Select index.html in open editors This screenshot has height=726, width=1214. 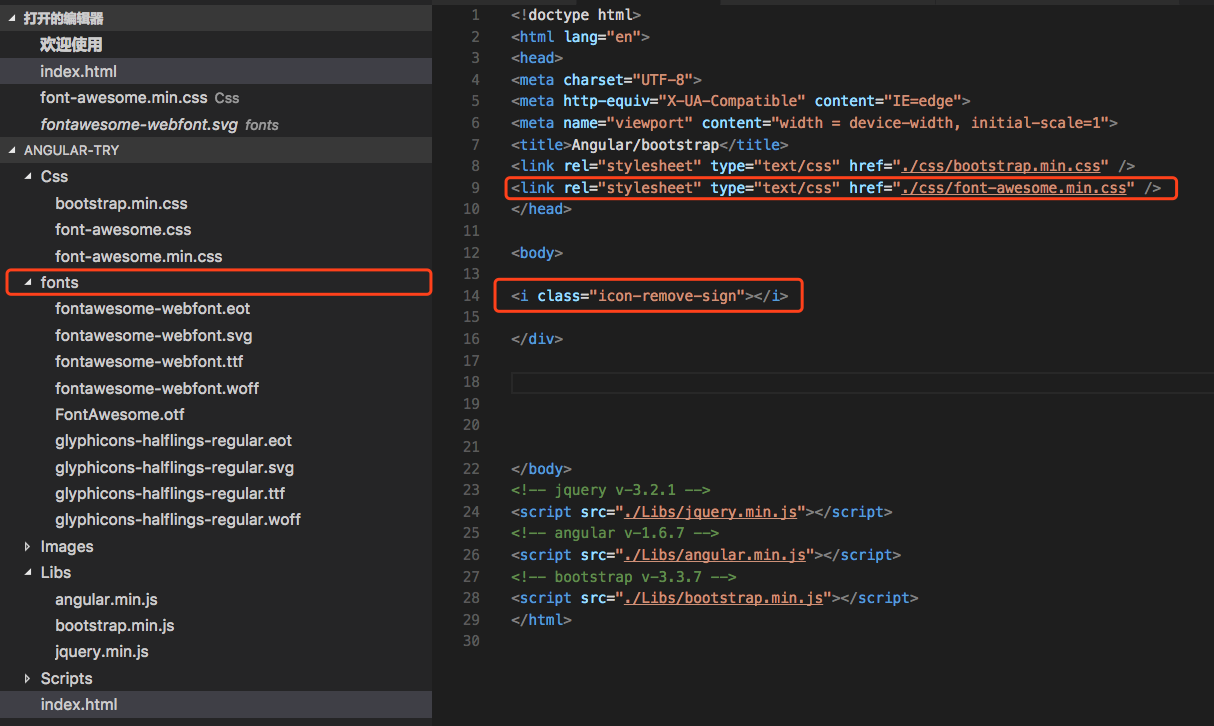point(79,71)
